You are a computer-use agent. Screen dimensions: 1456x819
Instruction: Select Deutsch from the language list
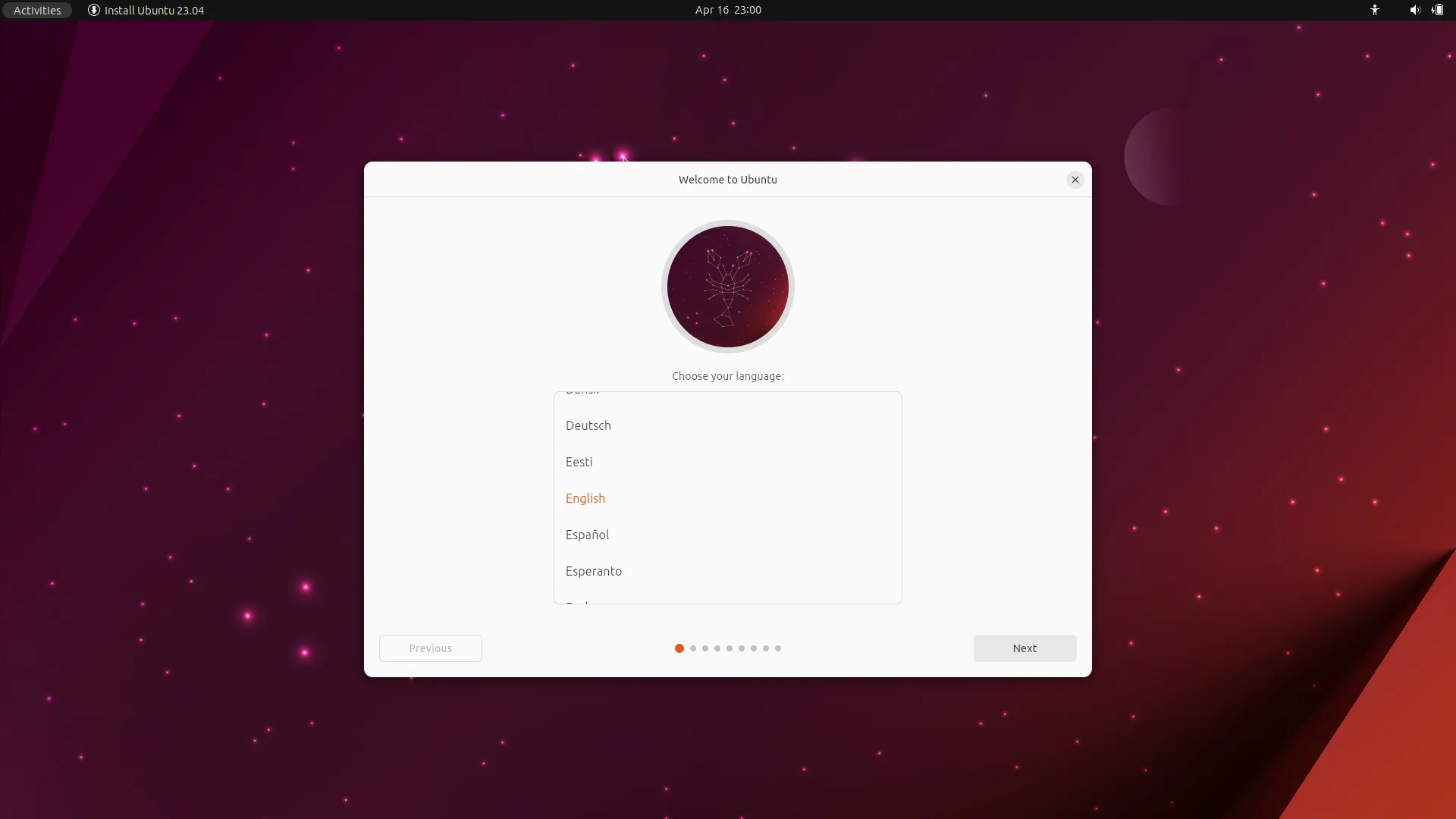(x=588, y=425)
